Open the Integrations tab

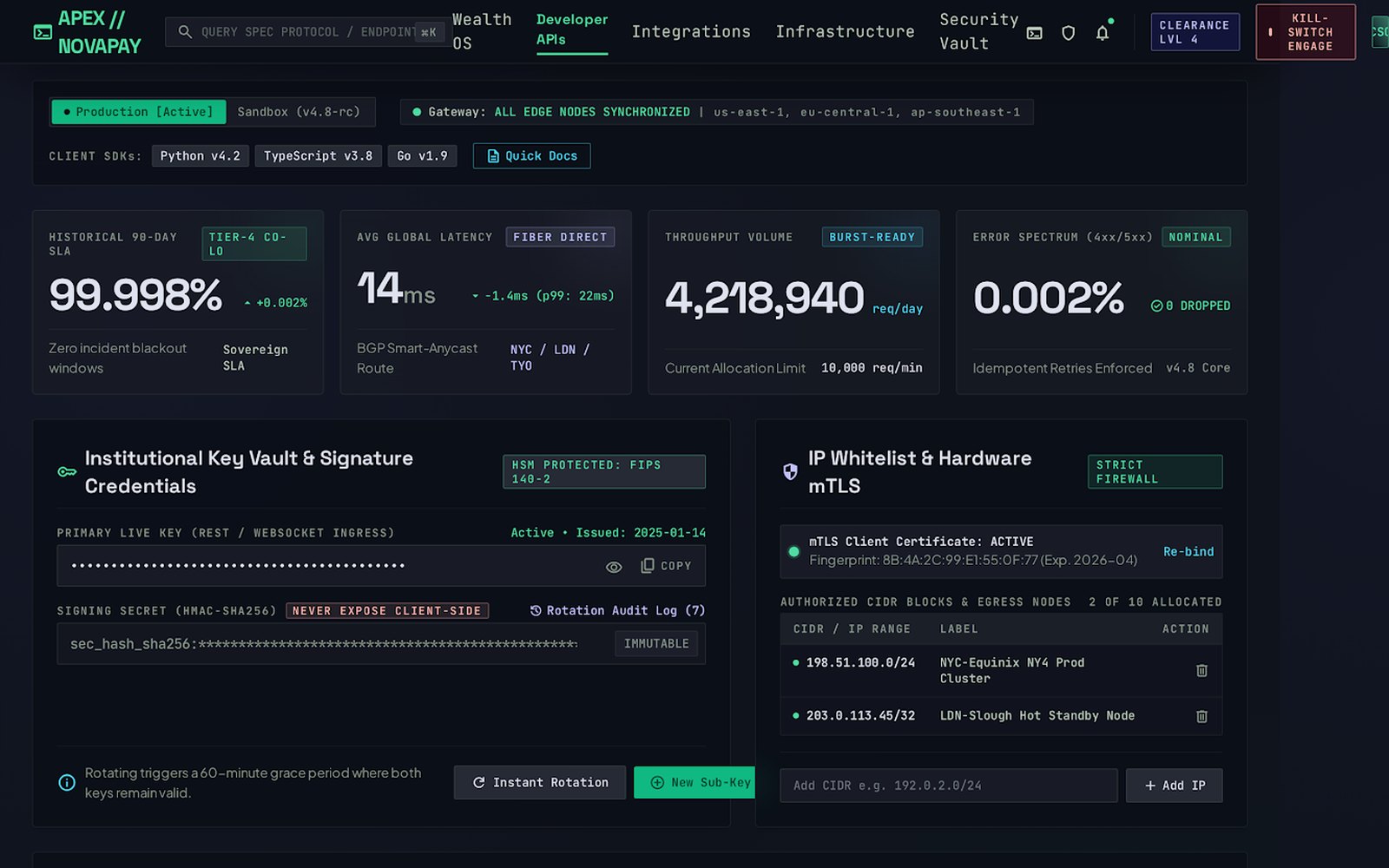tap(691, 32)
